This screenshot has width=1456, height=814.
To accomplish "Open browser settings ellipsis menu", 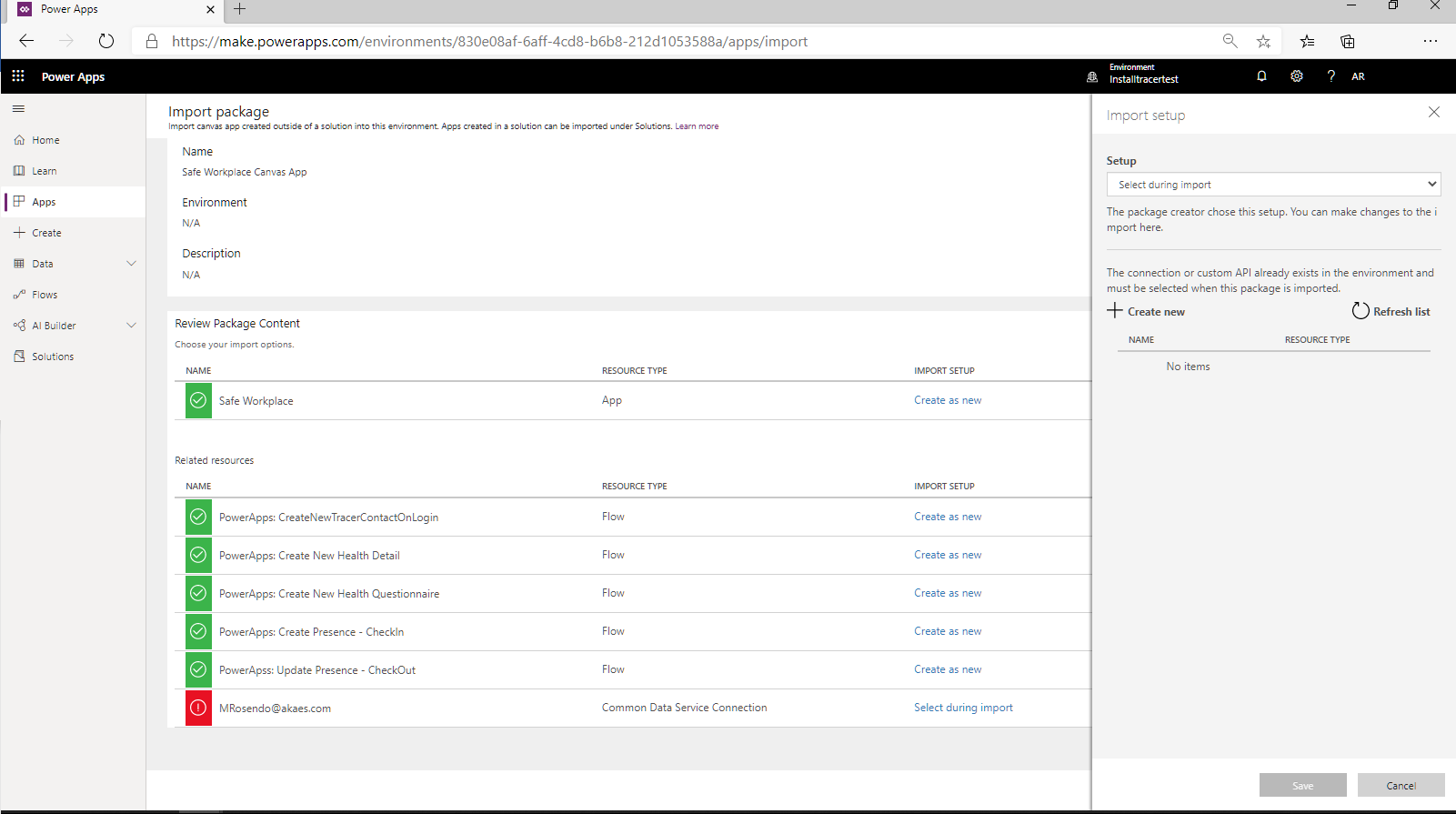I will pos(1431,41).
